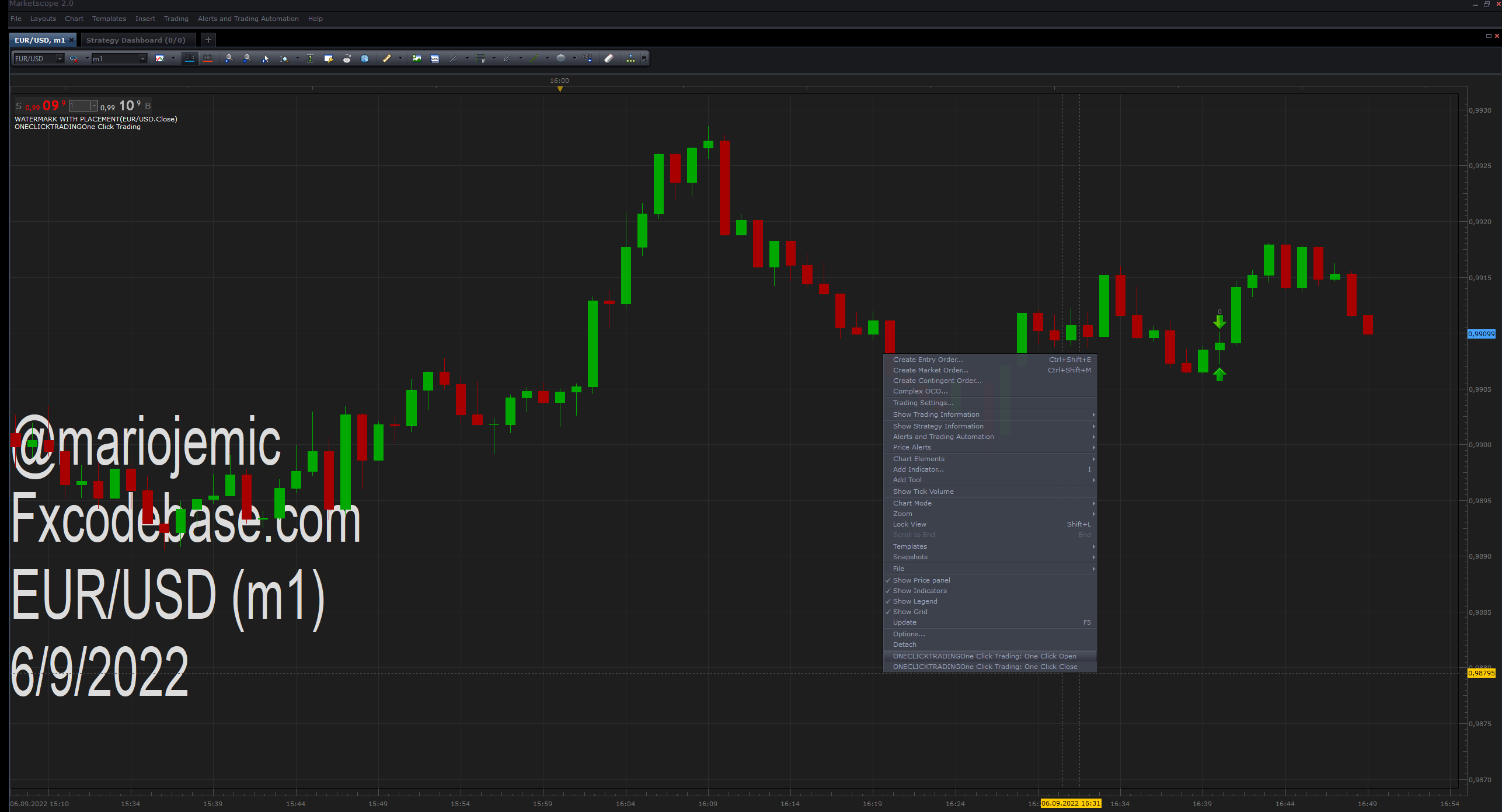Click the snapshot window icon

point(435,58)
